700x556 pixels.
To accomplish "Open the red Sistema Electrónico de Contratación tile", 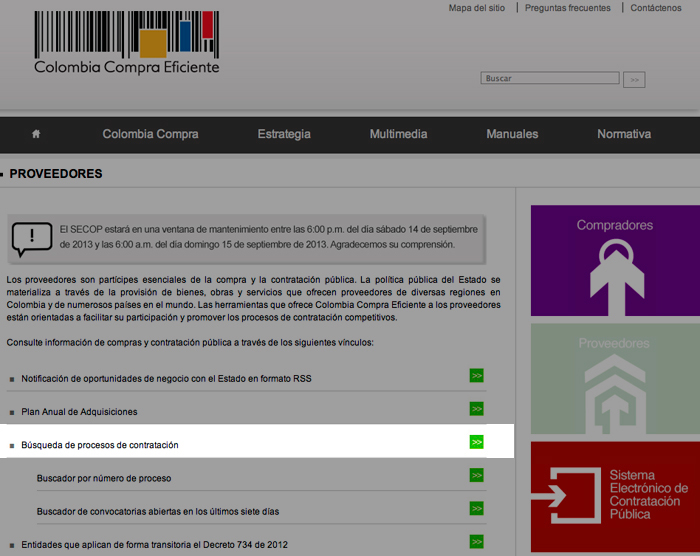I will (614, 495).
